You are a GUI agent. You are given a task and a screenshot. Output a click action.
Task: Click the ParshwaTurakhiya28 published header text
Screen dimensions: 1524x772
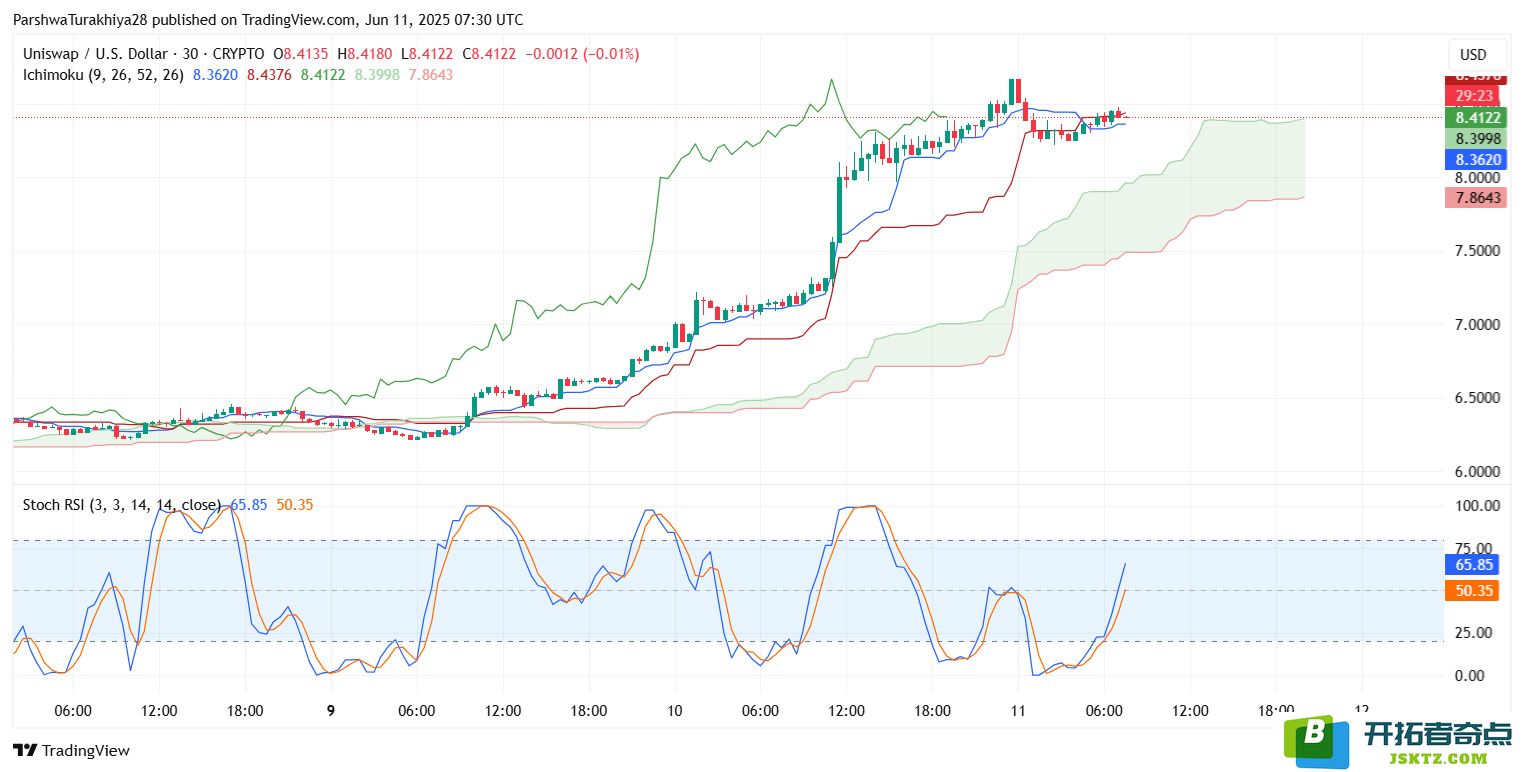(x=267, y=20)
